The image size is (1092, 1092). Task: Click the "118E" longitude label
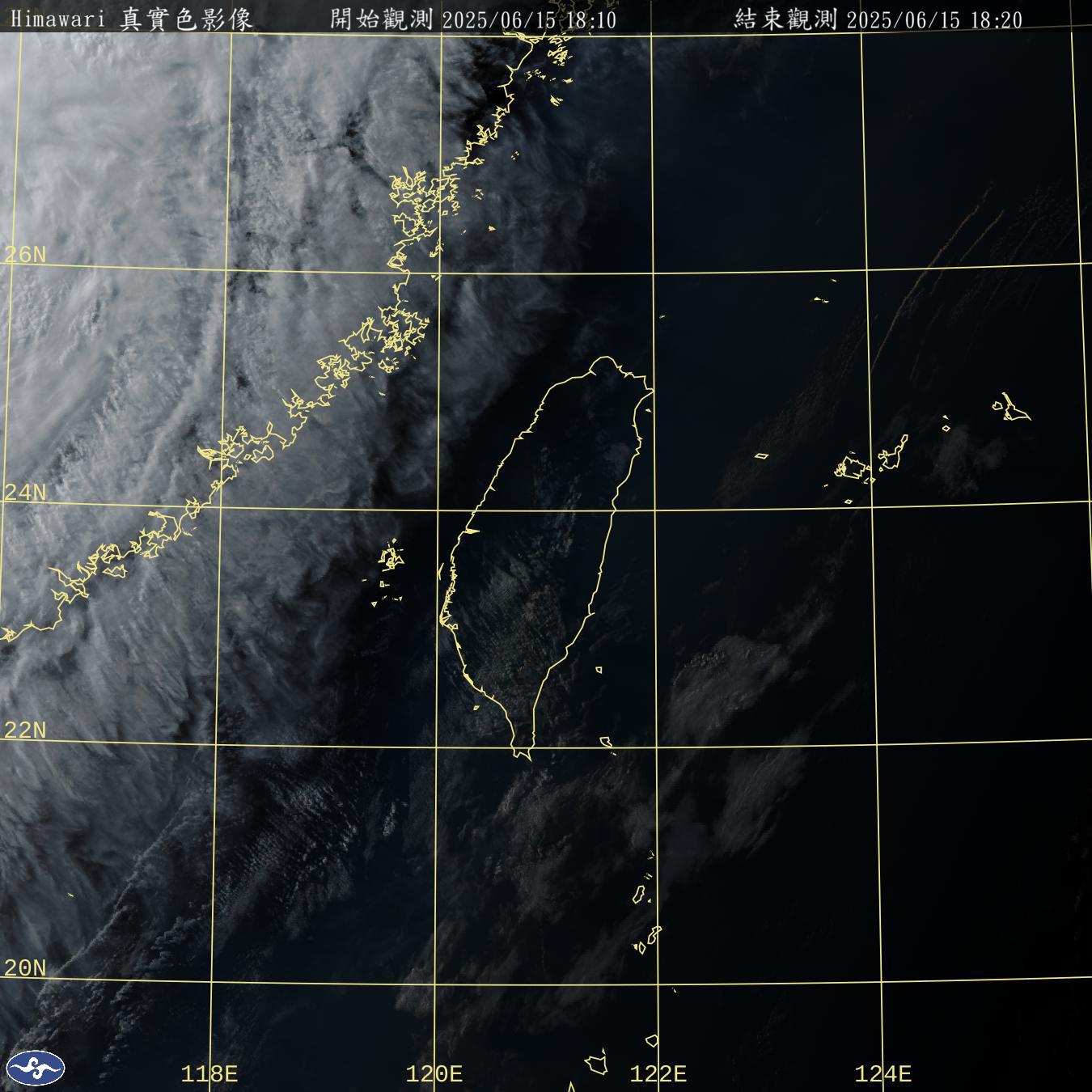click(210, 1074)
